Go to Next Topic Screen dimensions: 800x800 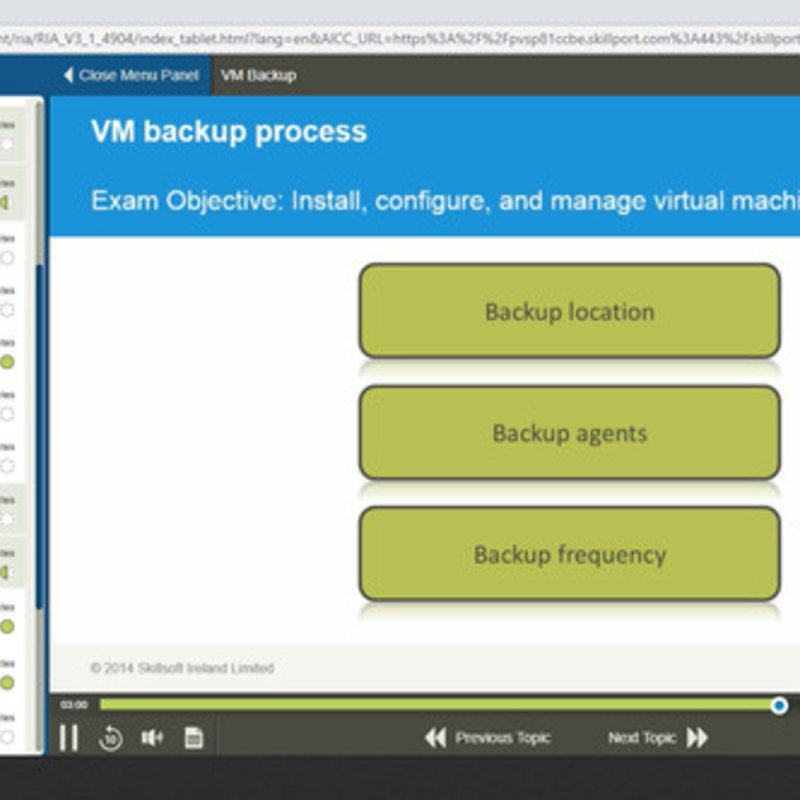click(x=658, y=738)
